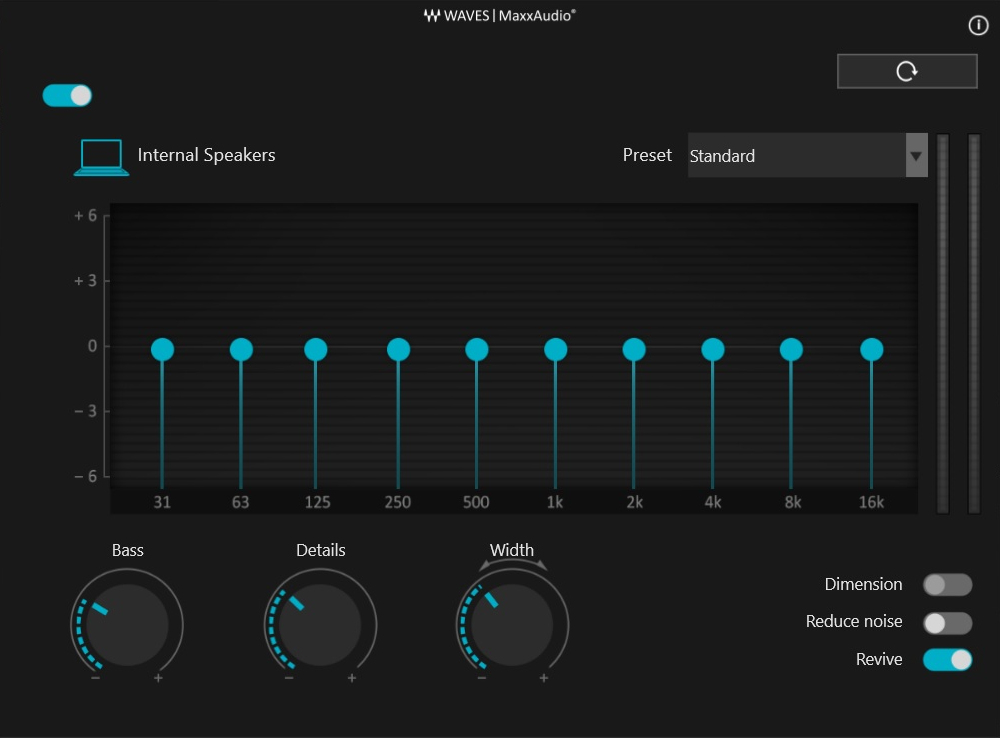Click the 1k equalizer band handle
Viewport: 1000px width, 738px height.
555,350
